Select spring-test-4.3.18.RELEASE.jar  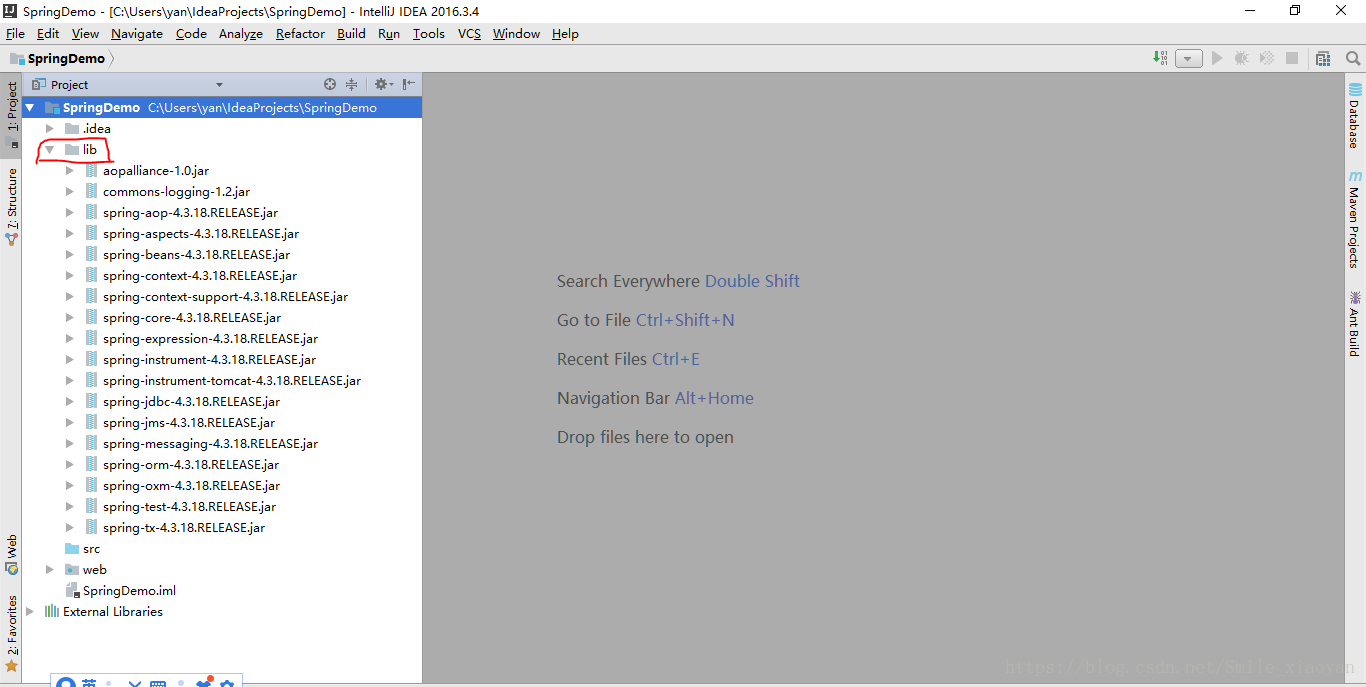[x=189, y=506]
